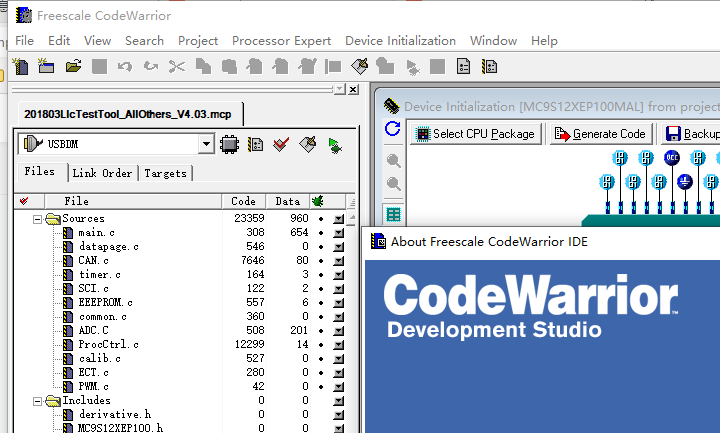Viewport: 720px width, 433px height.
Task: Open the USBDM target dropdown
Action: click(206, 145)
